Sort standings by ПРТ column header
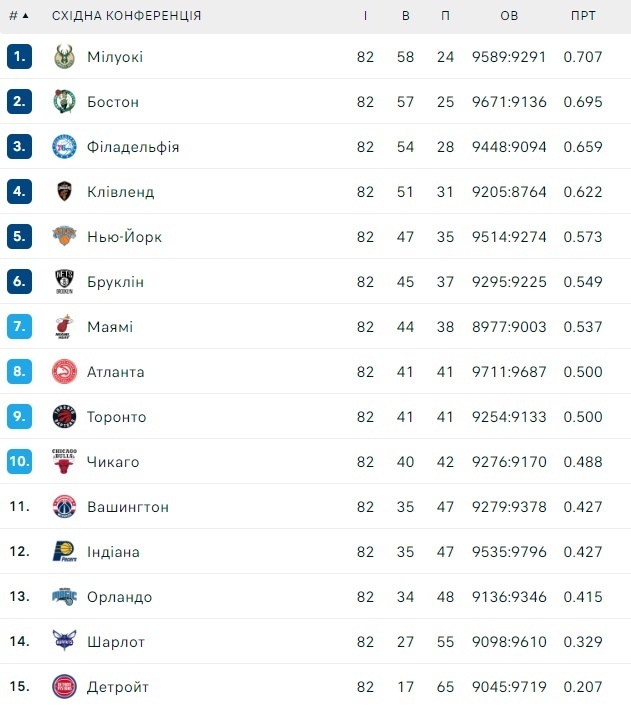The width and height of the screenshot is (631, 707). (583, 16)
